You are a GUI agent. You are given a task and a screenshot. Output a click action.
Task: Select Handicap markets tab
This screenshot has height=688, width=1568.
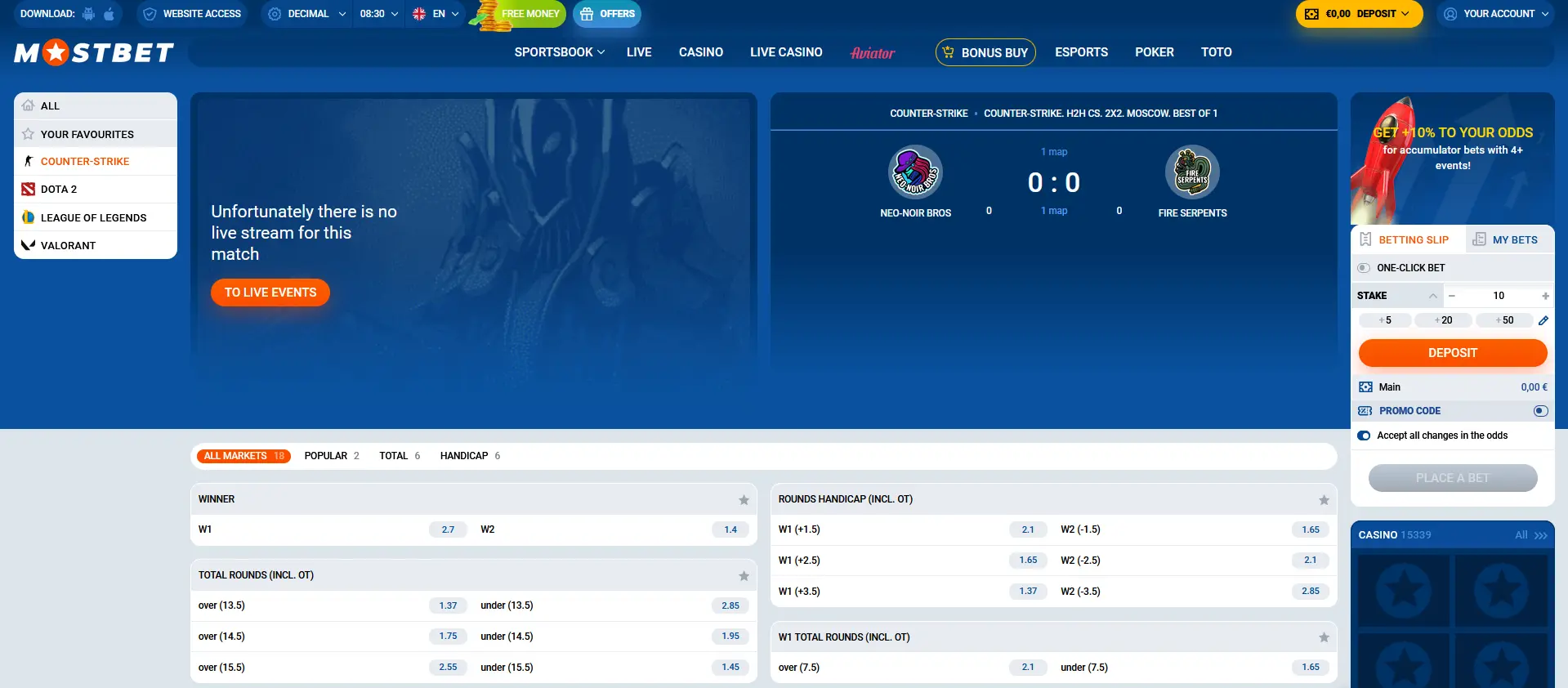point(470,456)
